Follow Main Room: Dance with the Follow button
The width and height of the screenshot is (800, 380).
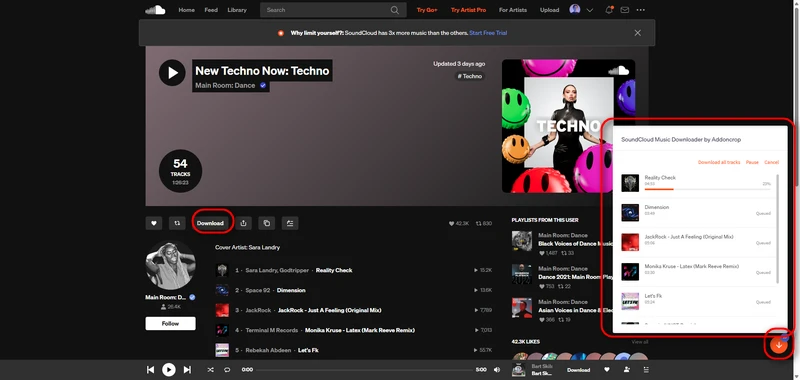pyautogui.click(x=170, y=323)
